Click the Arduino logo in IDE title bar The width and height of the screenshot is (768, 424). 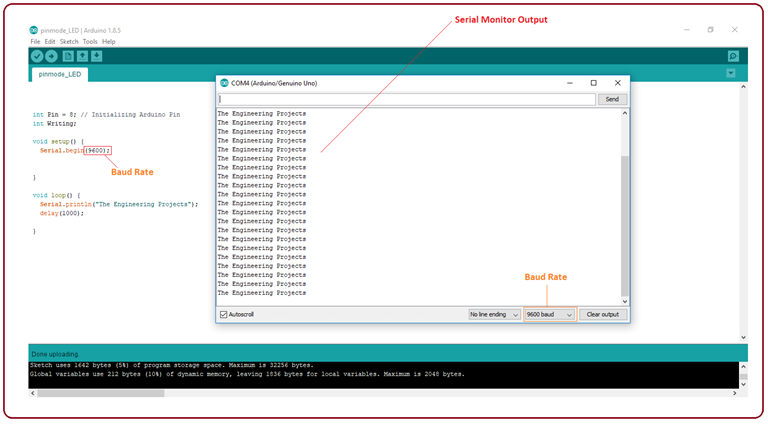(x=34, y=30)
